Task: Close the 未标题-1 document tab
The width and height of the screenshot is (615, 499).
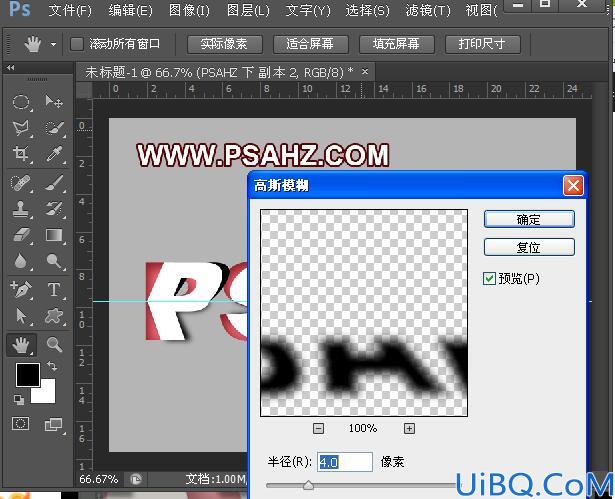Action: (365, 72)
